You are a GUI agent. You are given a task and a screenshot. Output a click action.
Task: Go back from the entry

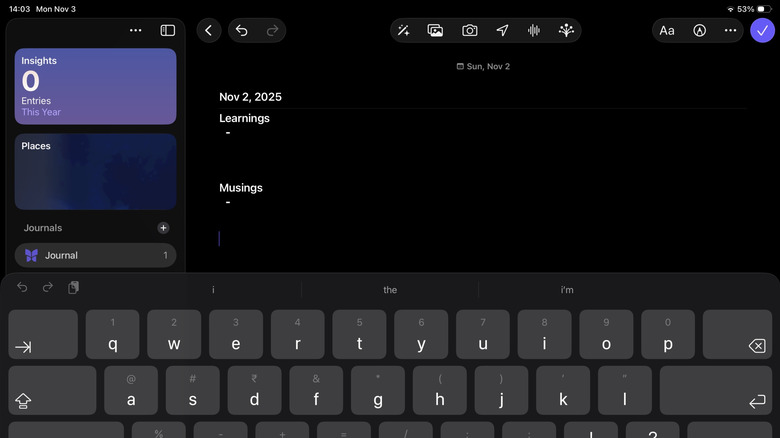coord(209,30)
